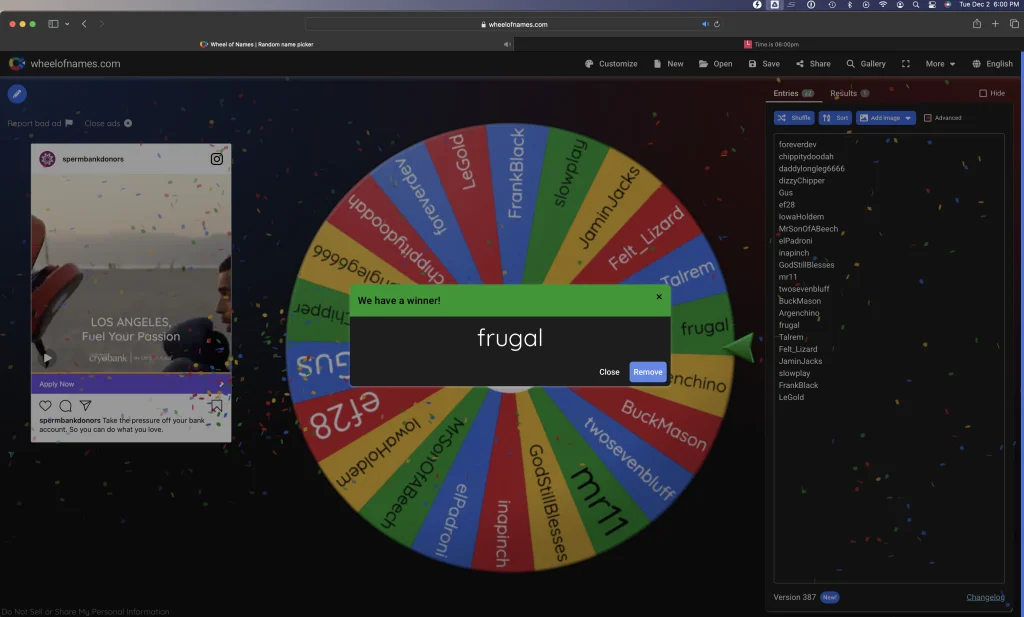Expand the Add image dropdown
The image size is (1024, 617).
coord(886,118)
